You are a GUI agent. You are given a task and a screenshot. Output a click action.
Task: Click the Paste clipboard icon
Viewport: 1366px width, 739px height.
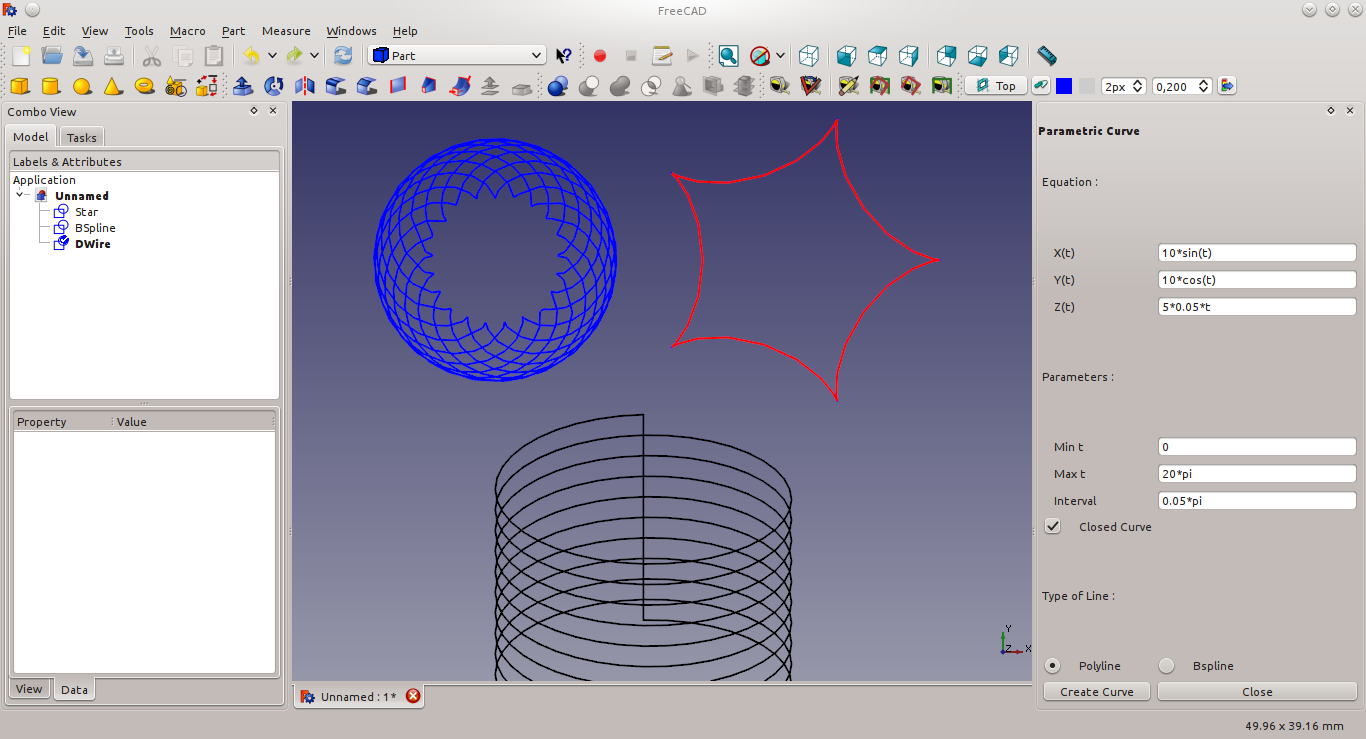click(214, 56)
